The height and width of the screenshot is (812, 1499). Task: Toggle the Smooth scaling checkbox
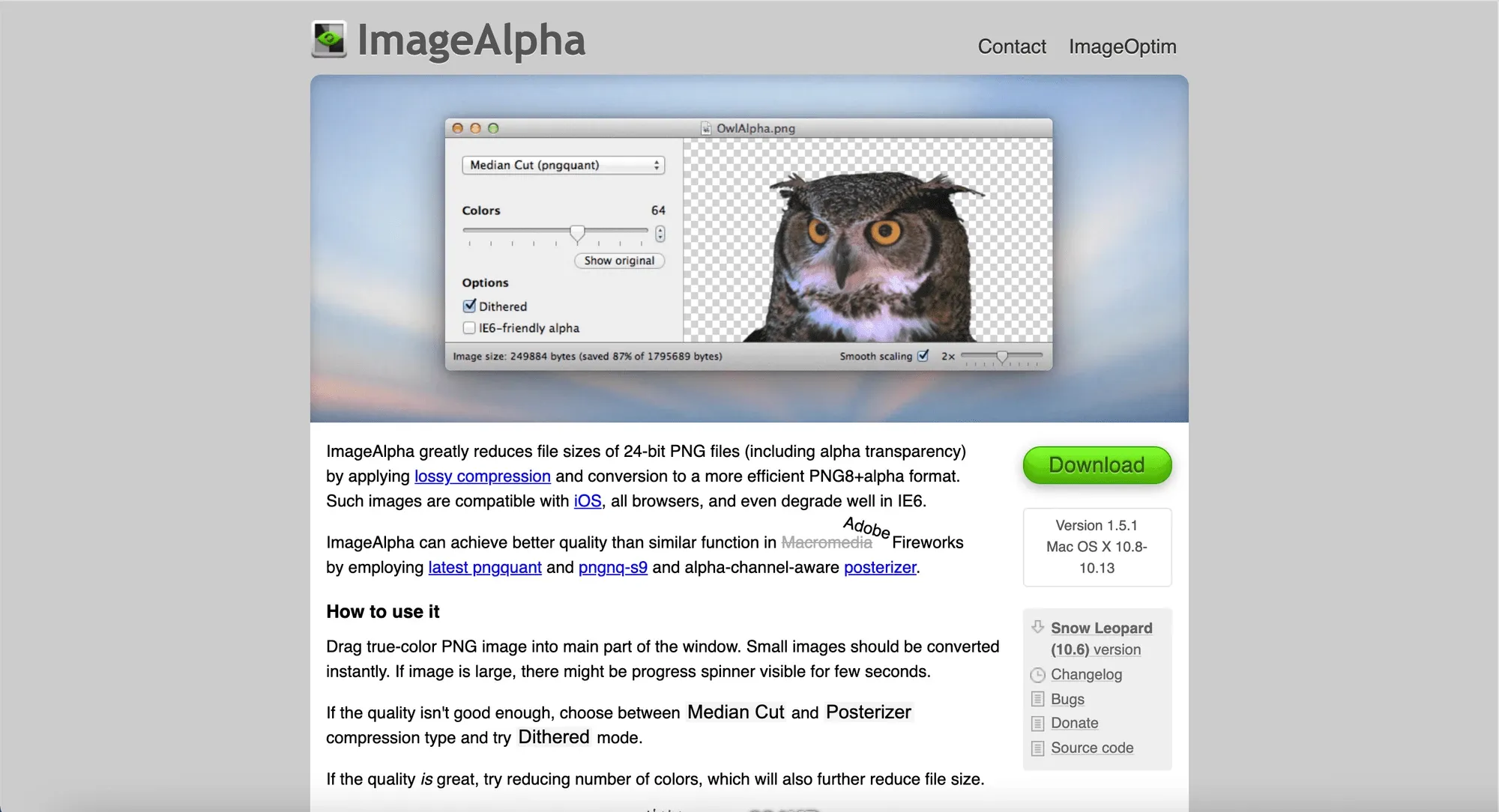(x=923, y=356)
